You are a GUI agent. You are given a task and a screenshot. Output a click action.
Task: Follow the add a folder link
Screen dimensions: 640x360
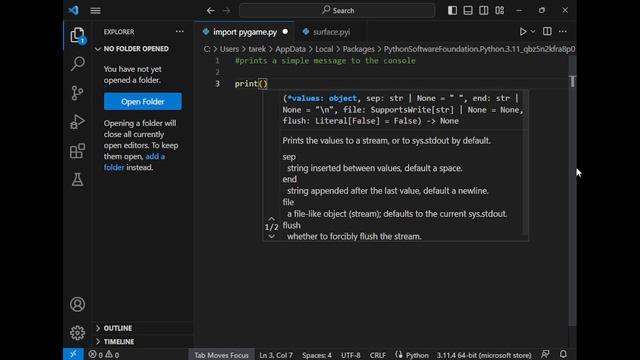(x=134, y=162)
